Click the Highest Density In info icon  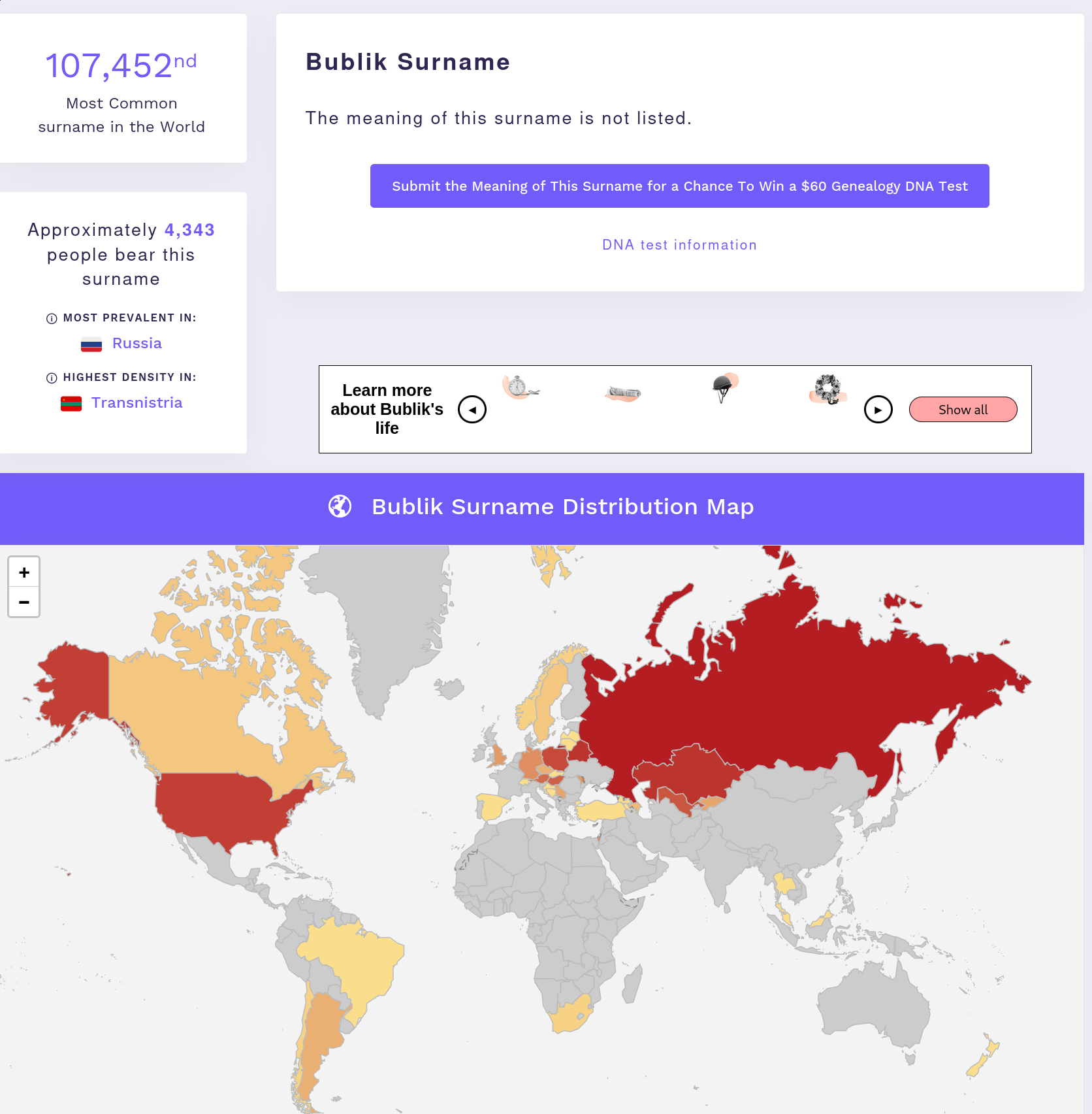point(52,378)
